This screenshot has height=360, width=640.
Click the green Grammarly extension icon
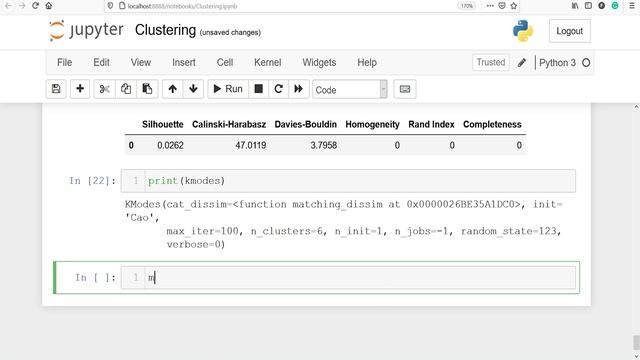coord(615,6)
